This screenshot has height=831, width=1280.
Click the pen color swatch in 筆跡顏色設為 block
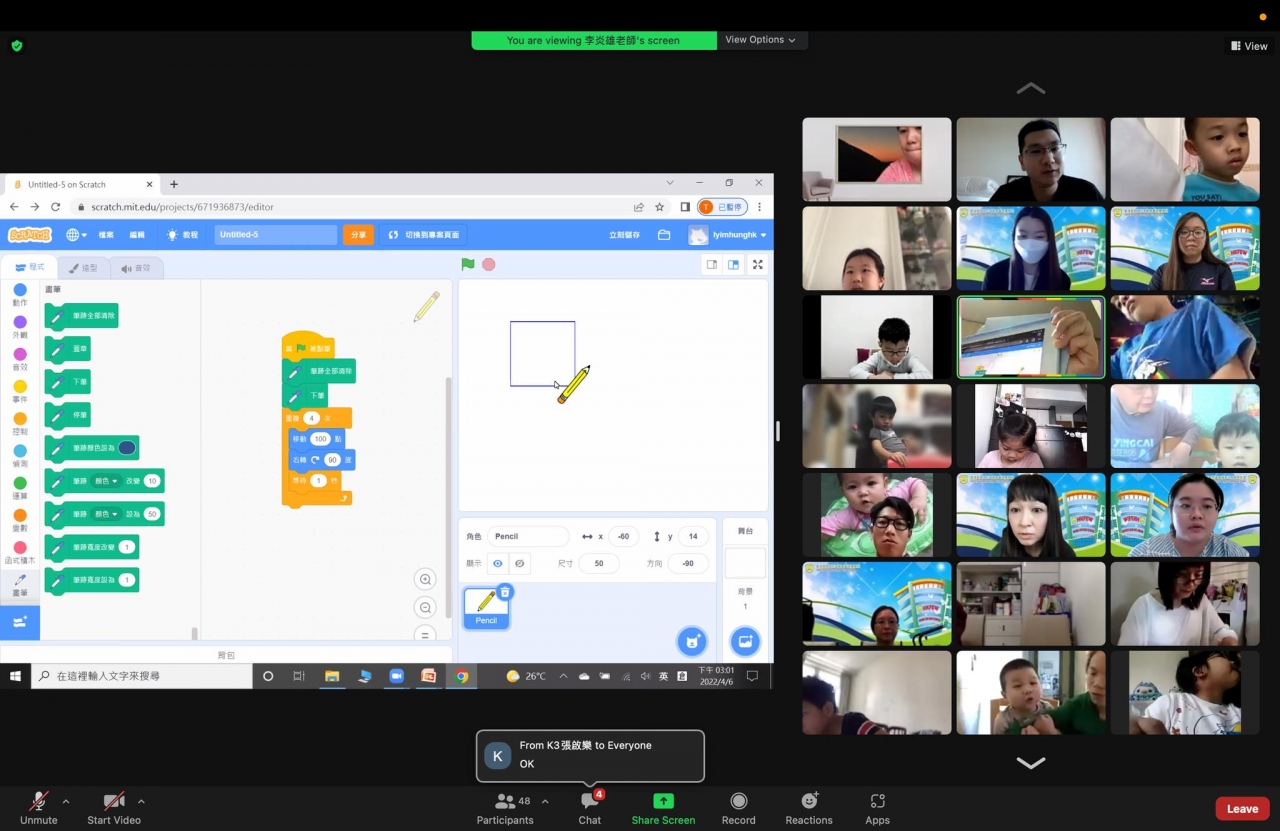(127, 448)
